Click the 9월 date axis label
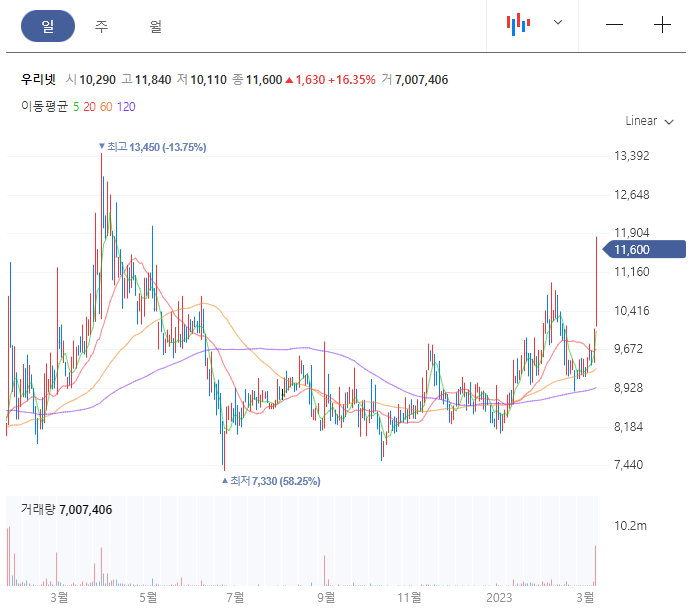The image size is (690, 612). pyautogui.click(x=326, y=597)
